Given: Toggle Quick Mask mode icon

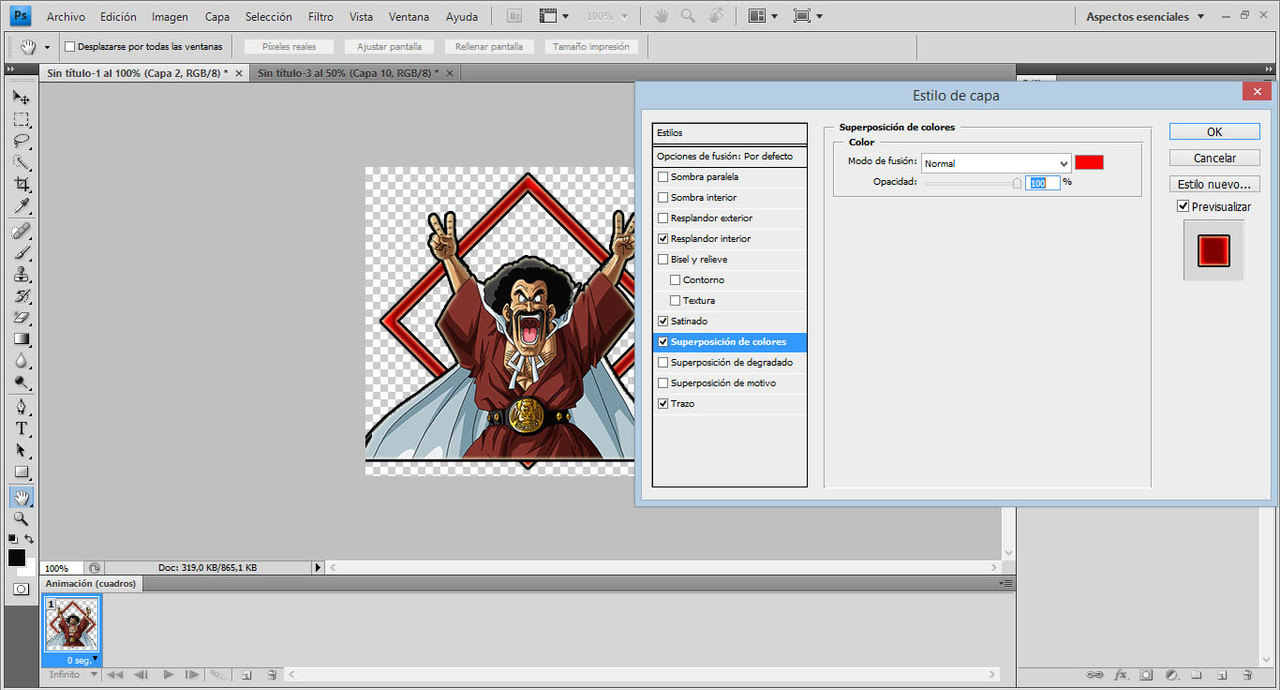Looking at the screenshot, I should 21,589.
